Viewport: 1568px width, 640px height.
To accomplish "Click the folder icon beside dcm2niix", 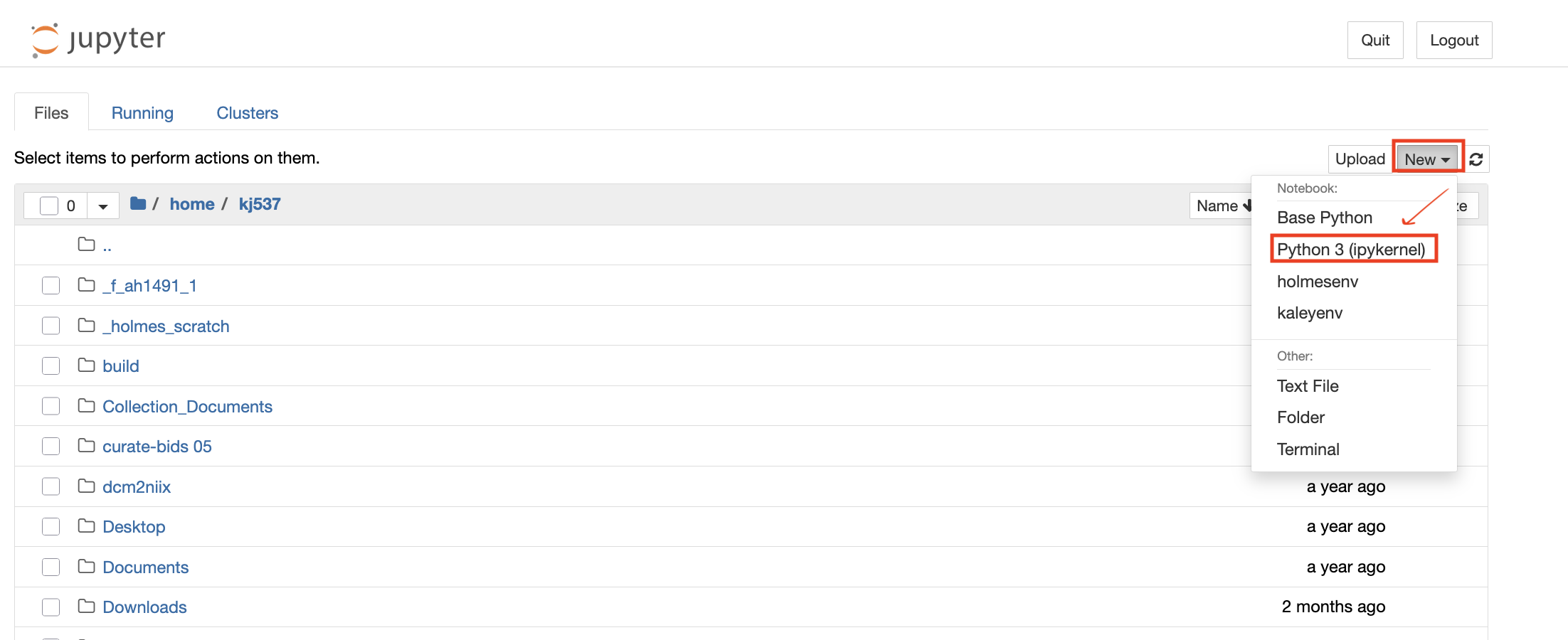I will (87, 486).
